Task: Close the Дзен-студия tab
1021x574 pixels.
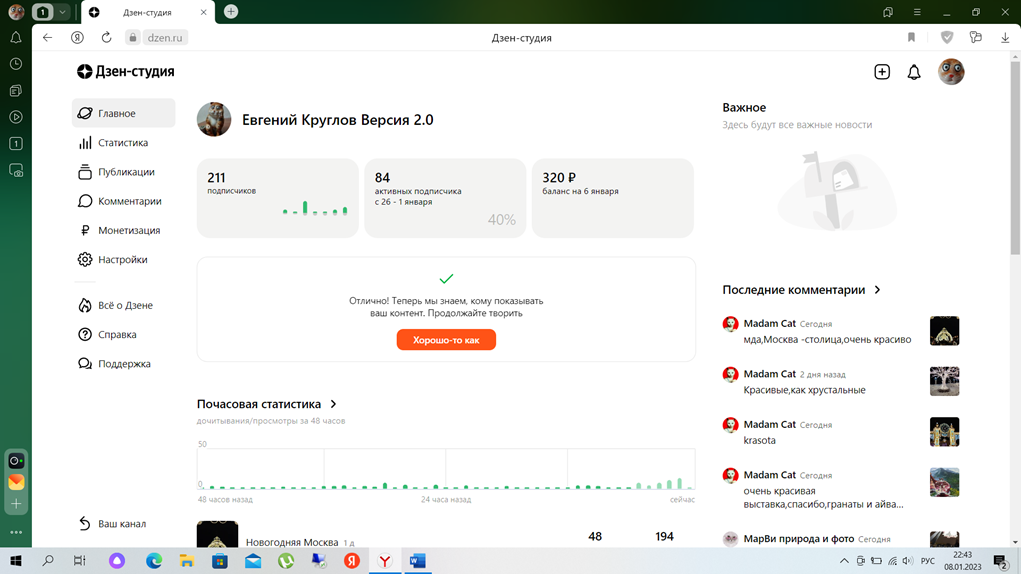Action: pos(203,12)
